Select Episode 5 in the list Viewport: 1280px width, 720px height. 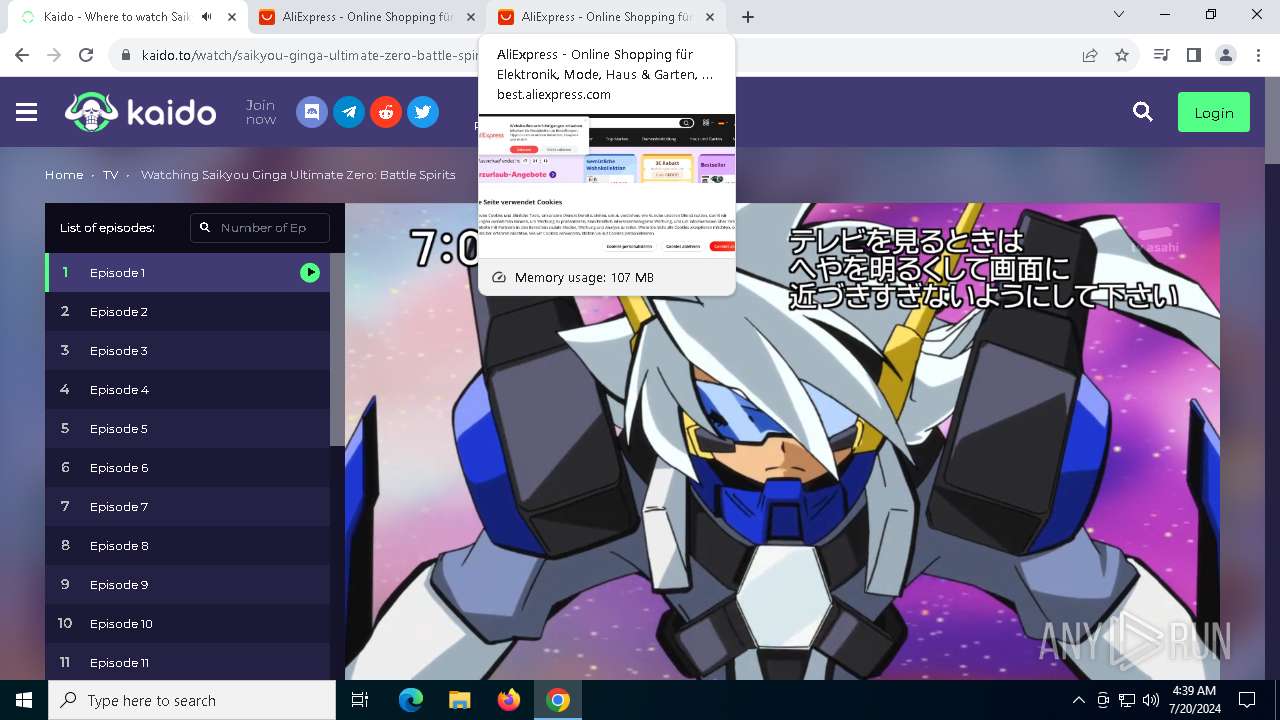[x=187, y=428]
